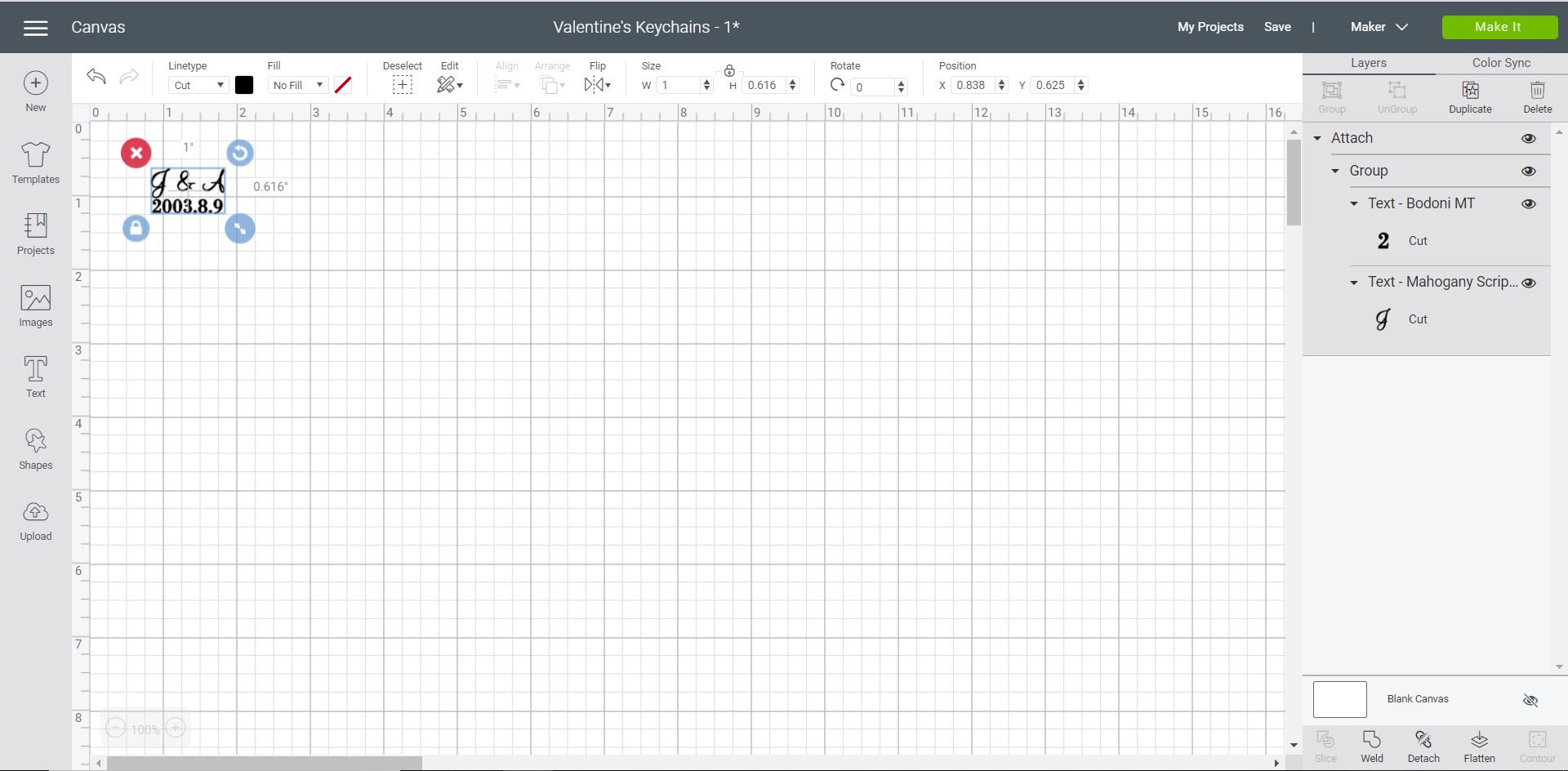1568x771 pixels.
Task: Toggle the size aspect ratio lock
Action: tap(729, 71)
